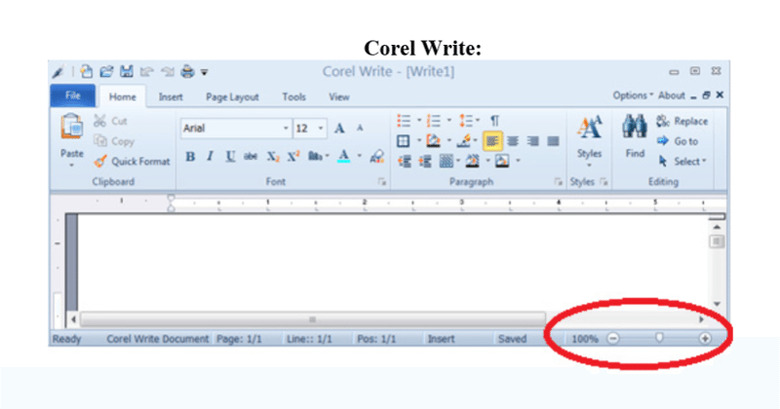Switch to the Page Layout tab
This screenshot has width=780, height=409.
pos(232,97)
